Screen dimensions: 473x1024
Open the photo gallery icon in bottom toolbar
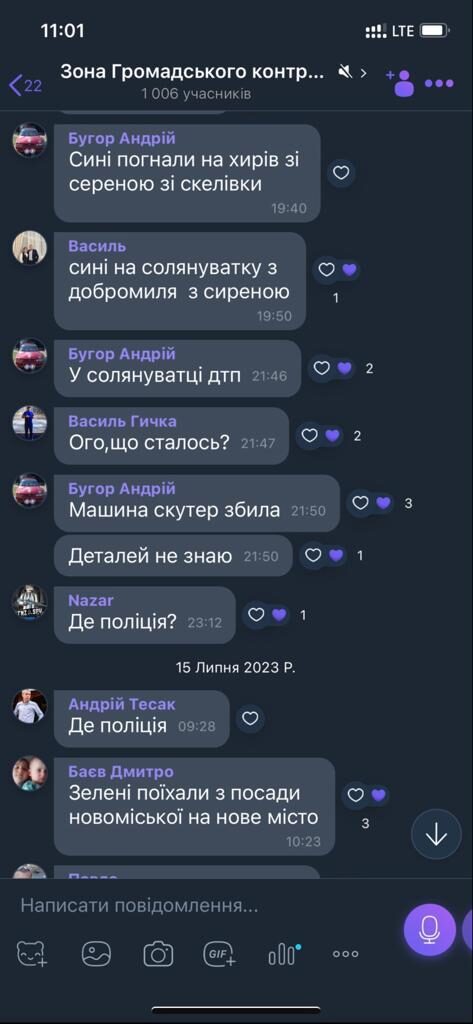pos(96,954)
